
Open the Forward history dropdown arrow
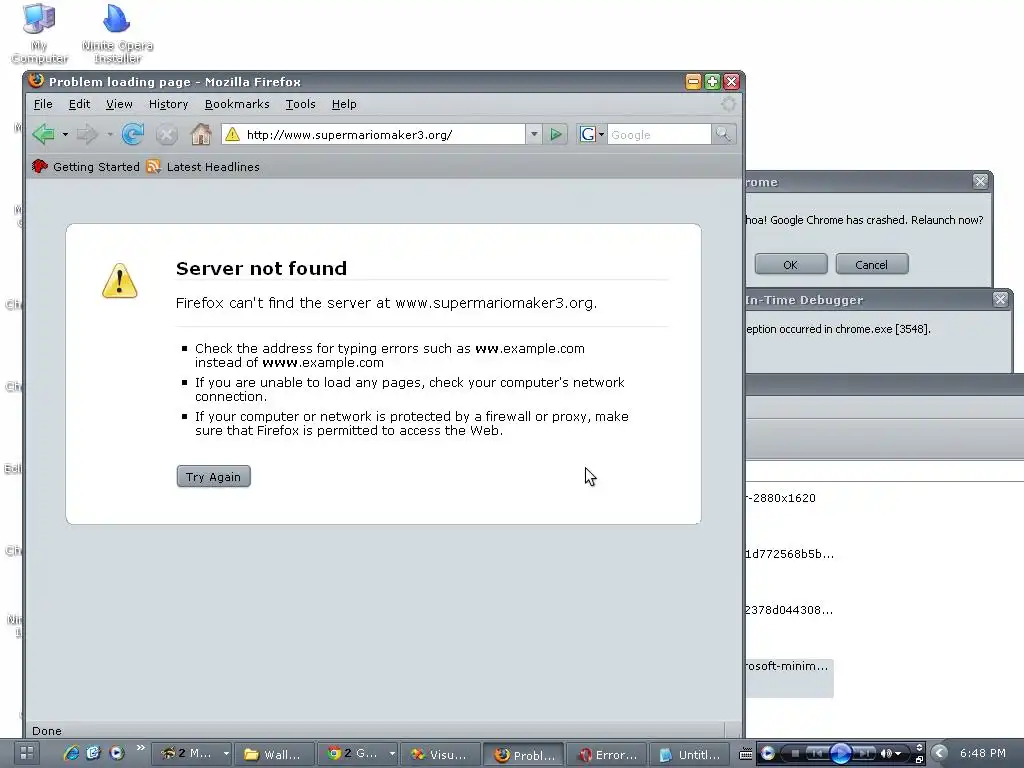(110, 135)
